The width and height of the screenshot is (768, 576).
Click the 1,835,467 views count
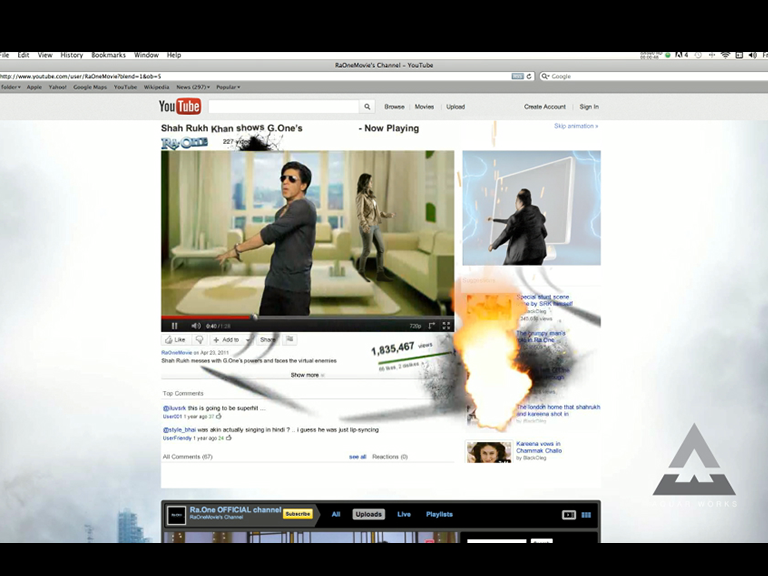click(x=392, y=349)
